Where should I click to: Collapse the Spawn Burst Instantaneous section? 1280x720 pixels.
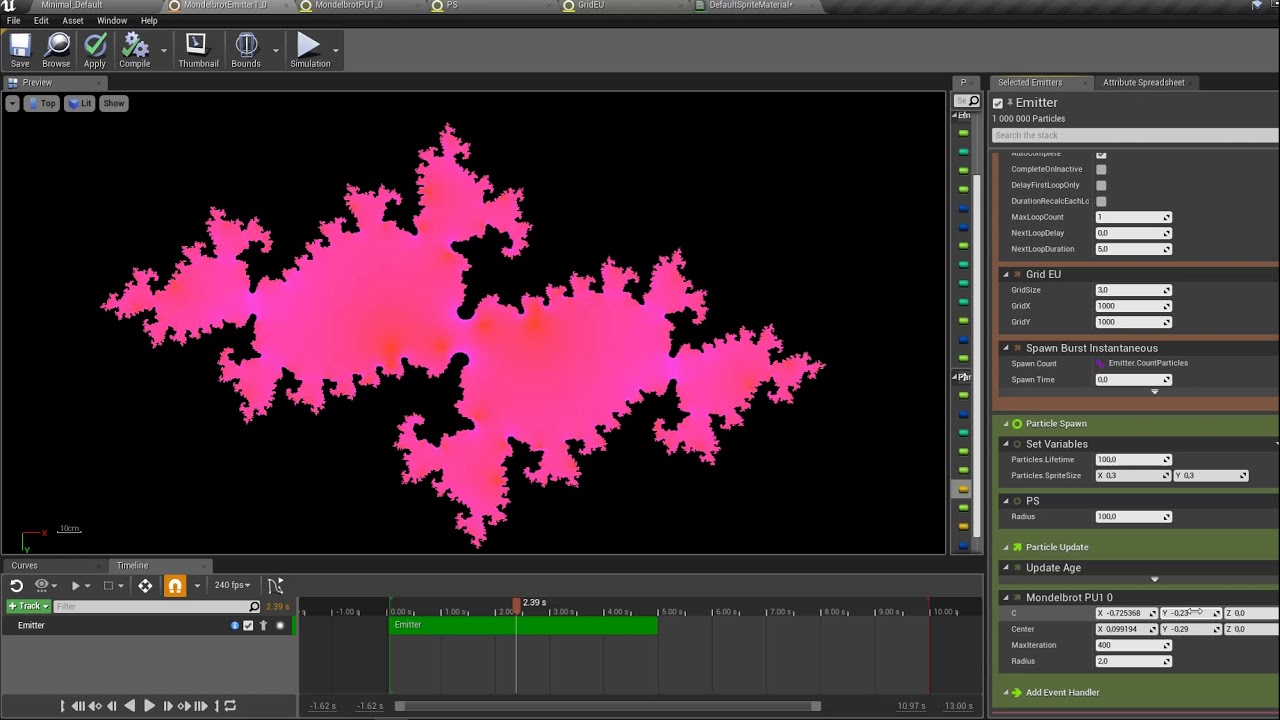[1006, 349]
